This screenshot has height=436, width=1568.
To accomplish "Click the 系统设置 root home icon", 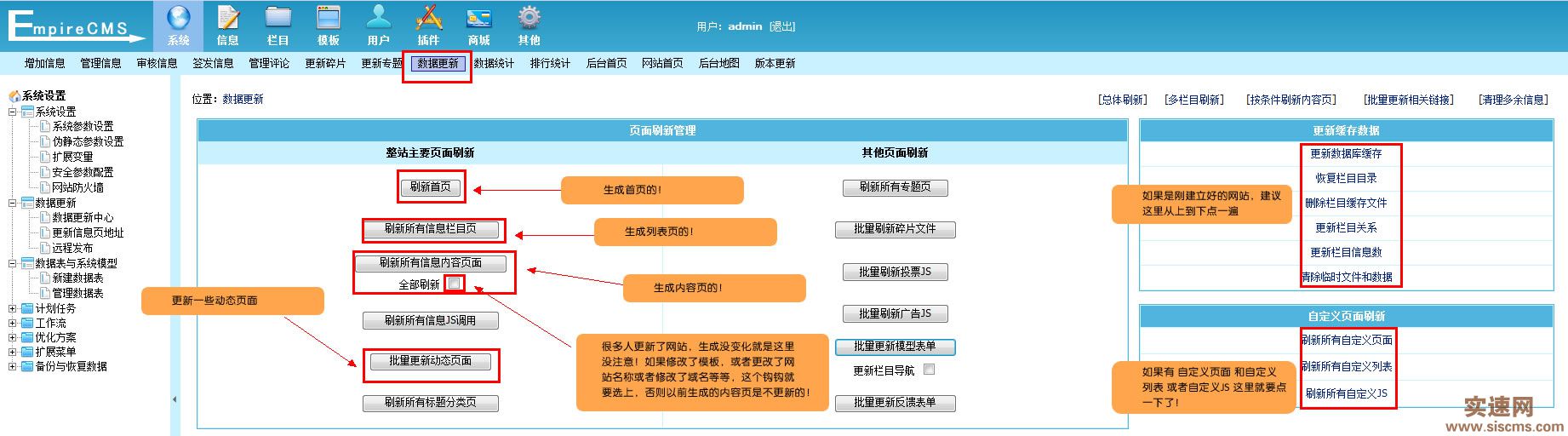I will 14,96.
